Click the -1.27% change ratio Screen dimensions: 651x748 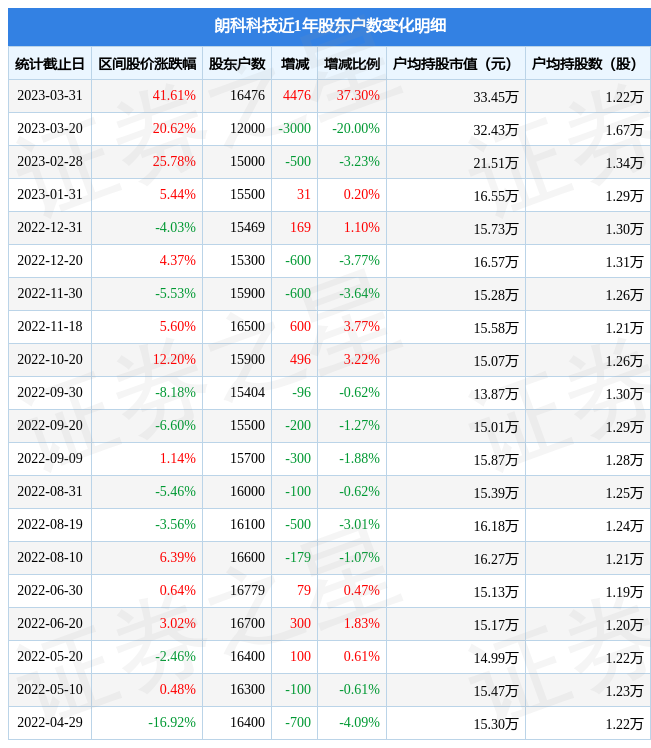tap(360, 425)
